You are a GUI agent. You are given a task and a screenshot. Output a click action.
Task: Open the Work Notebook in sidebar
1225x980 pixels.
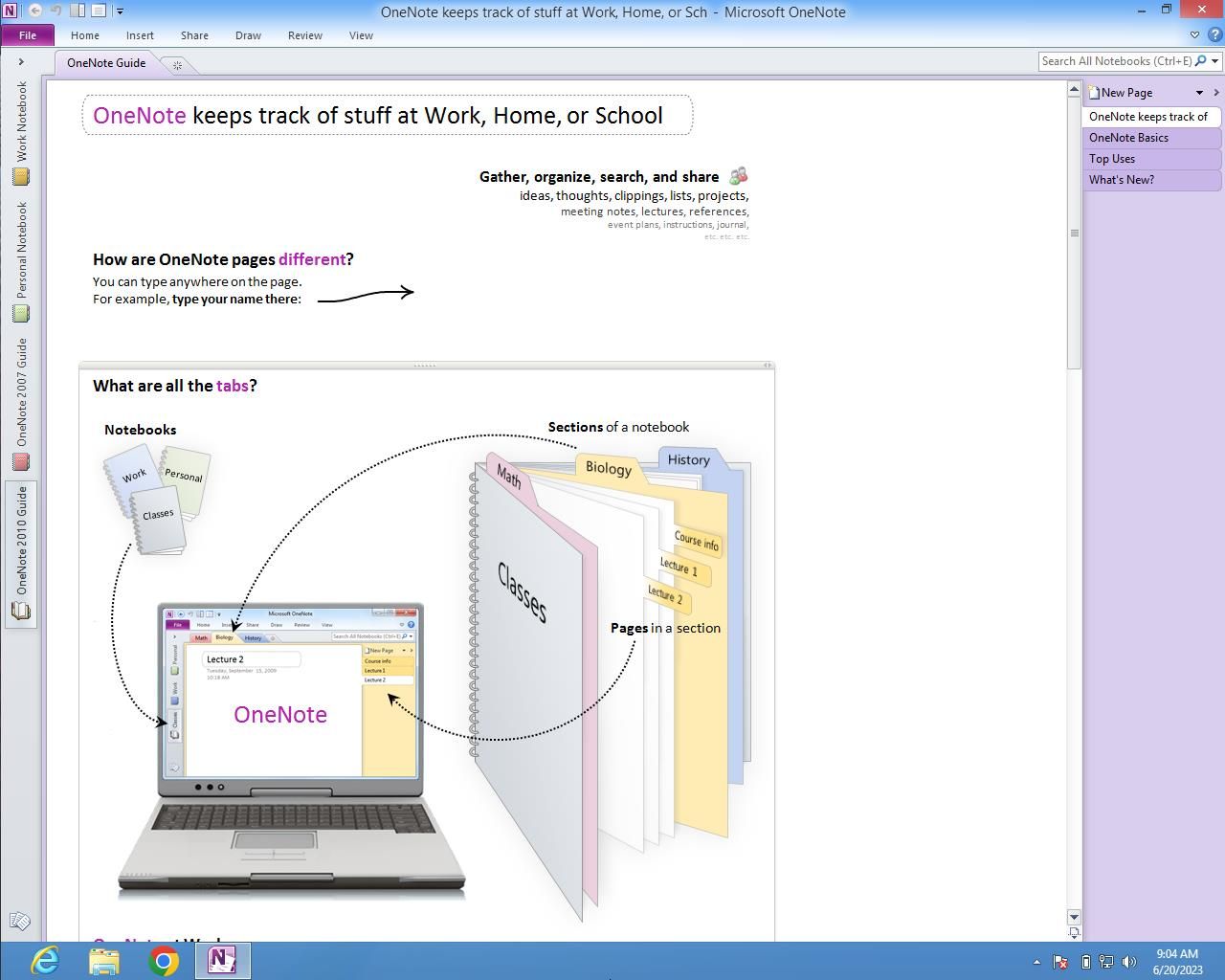click(x=21, y=132)
